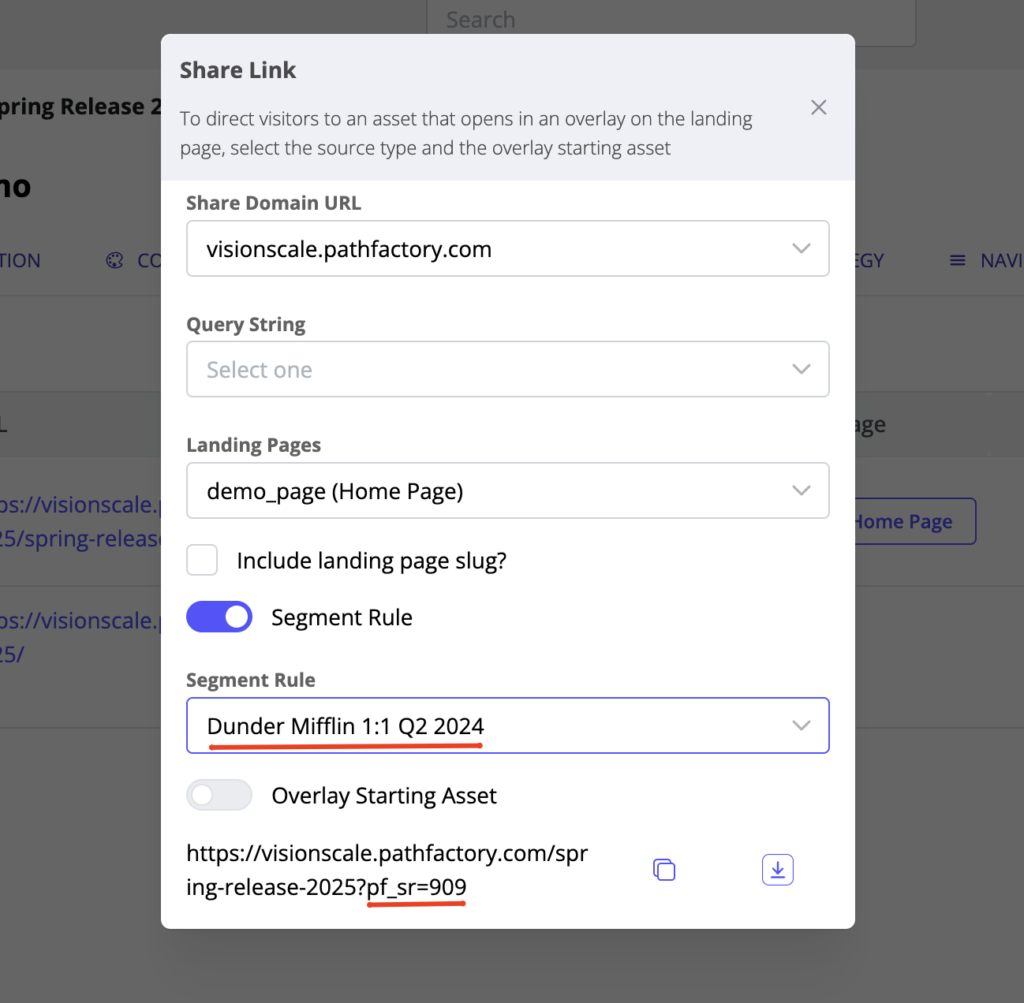Viewport: 1024px width, 1003px height.
Task: Download the share link QR code icon
Action: click(777, 870)
